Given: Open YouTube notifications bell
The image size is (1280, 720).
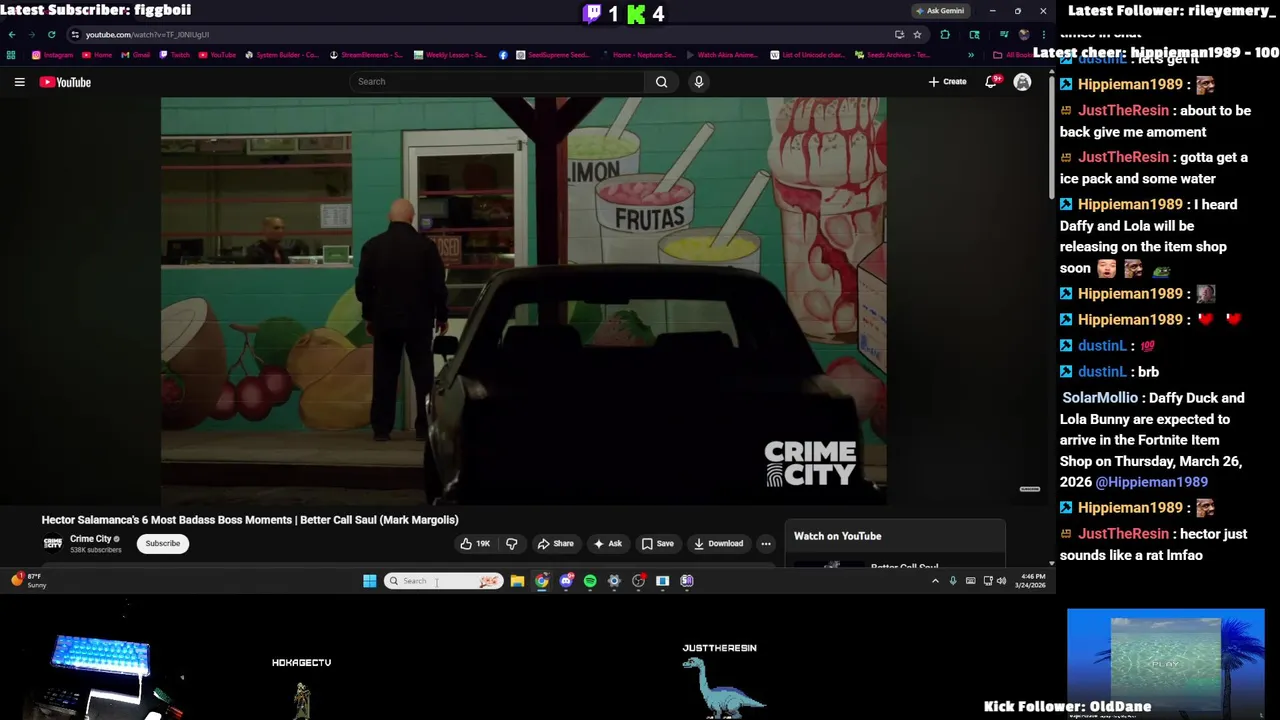Looking at the screenshot, I should [x=991, y=82].
